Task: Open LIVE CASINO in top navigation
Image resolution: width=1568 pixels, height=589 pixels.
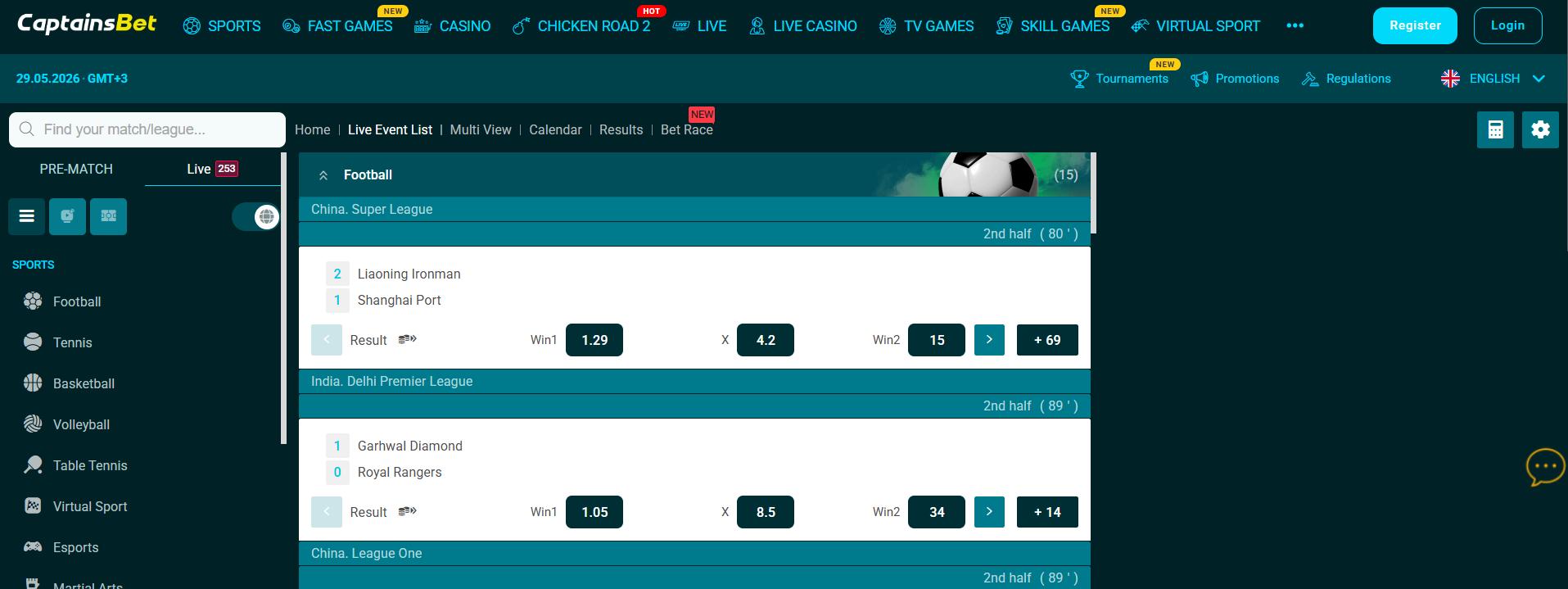Action: (x=802, y=26)
